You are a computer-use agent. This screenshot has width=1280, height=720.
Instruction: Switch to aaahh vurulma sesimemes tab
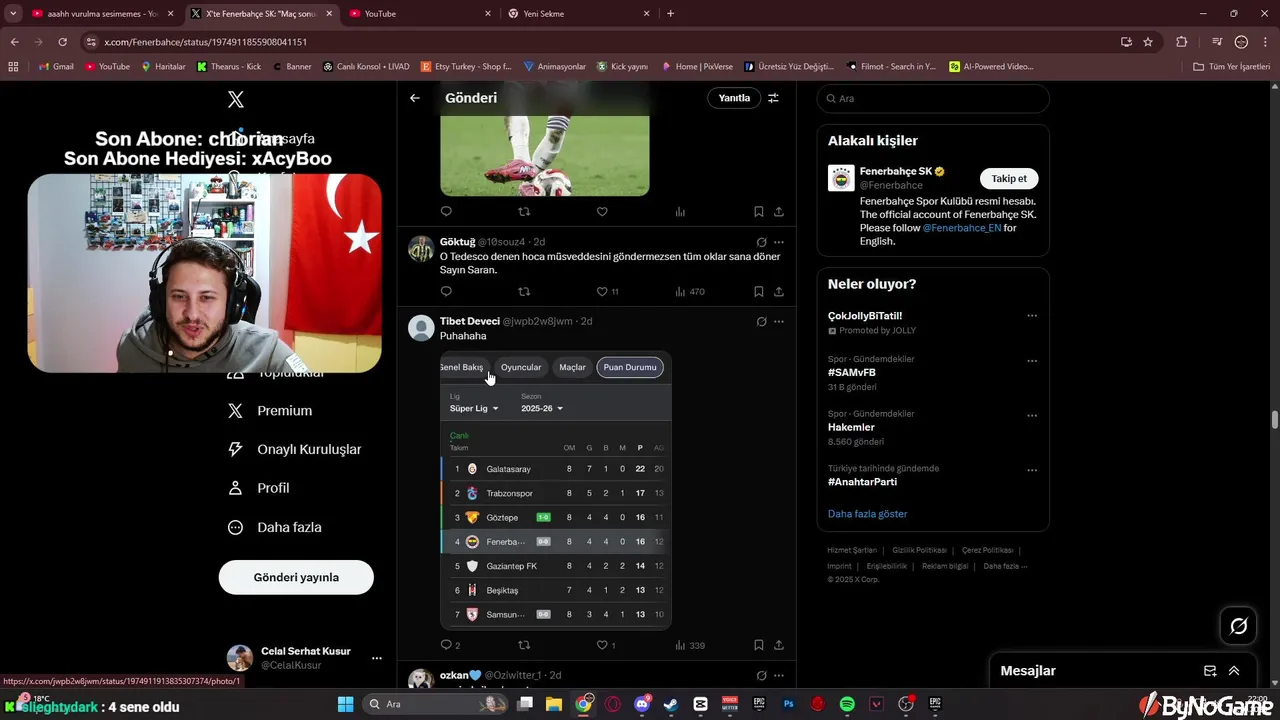[x=100, y=13]
